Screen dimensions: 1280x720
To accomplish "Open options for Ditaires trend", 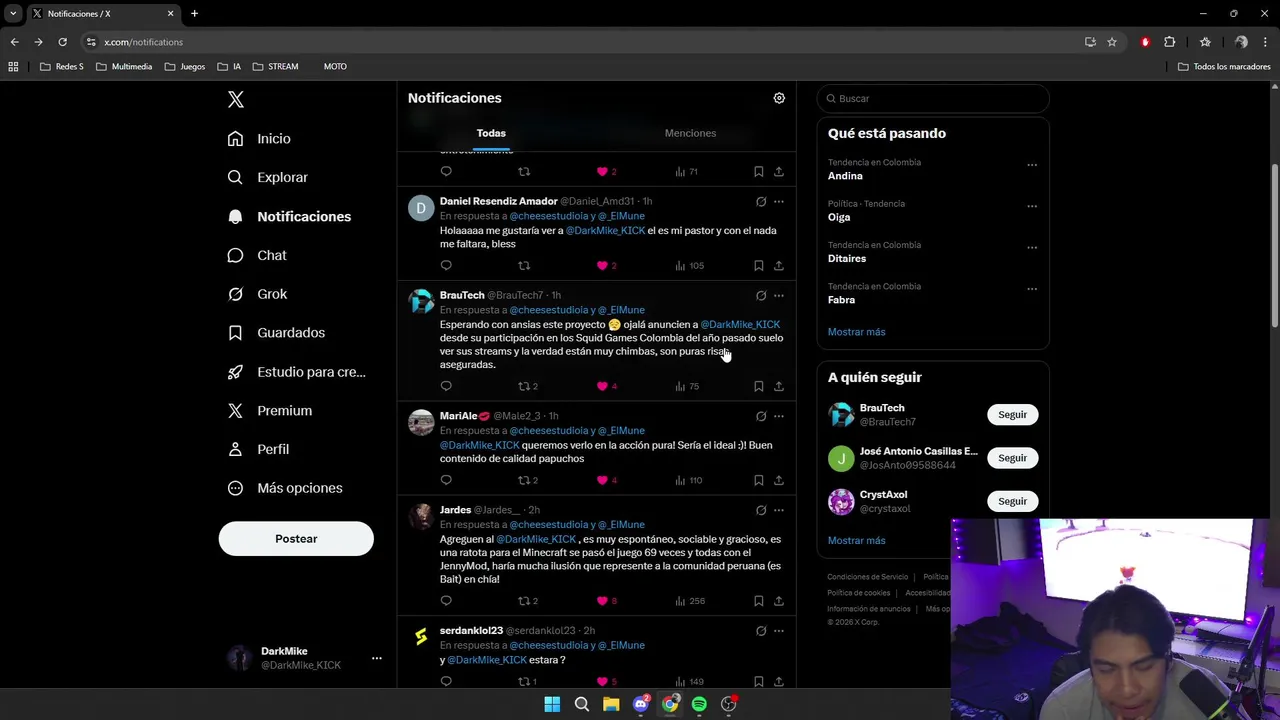I will click(1032, 247).
